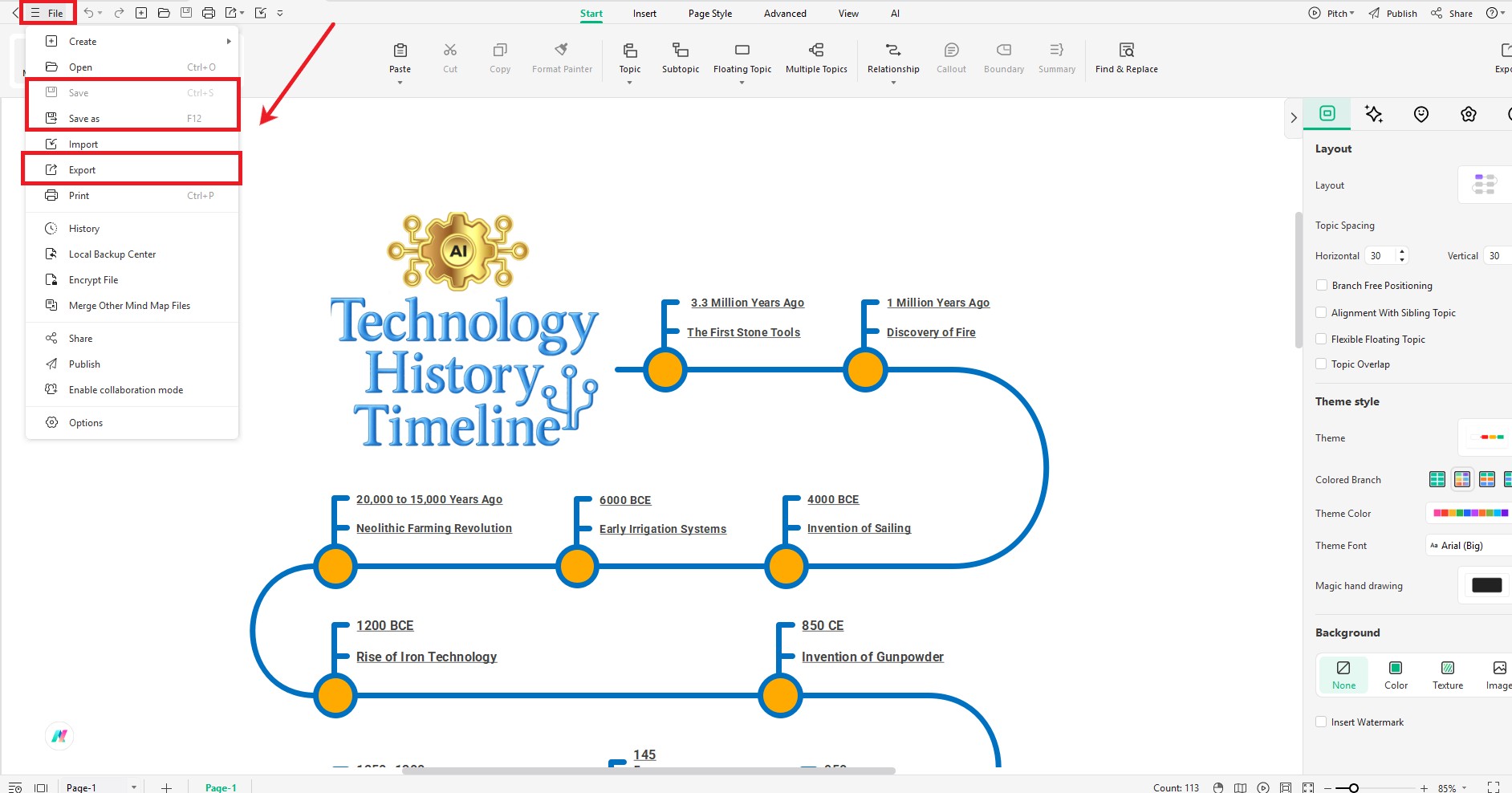Open the AI sparkle panel tab
Image resolution: width=1512 pixels, height=793 pixels.
1374,114
